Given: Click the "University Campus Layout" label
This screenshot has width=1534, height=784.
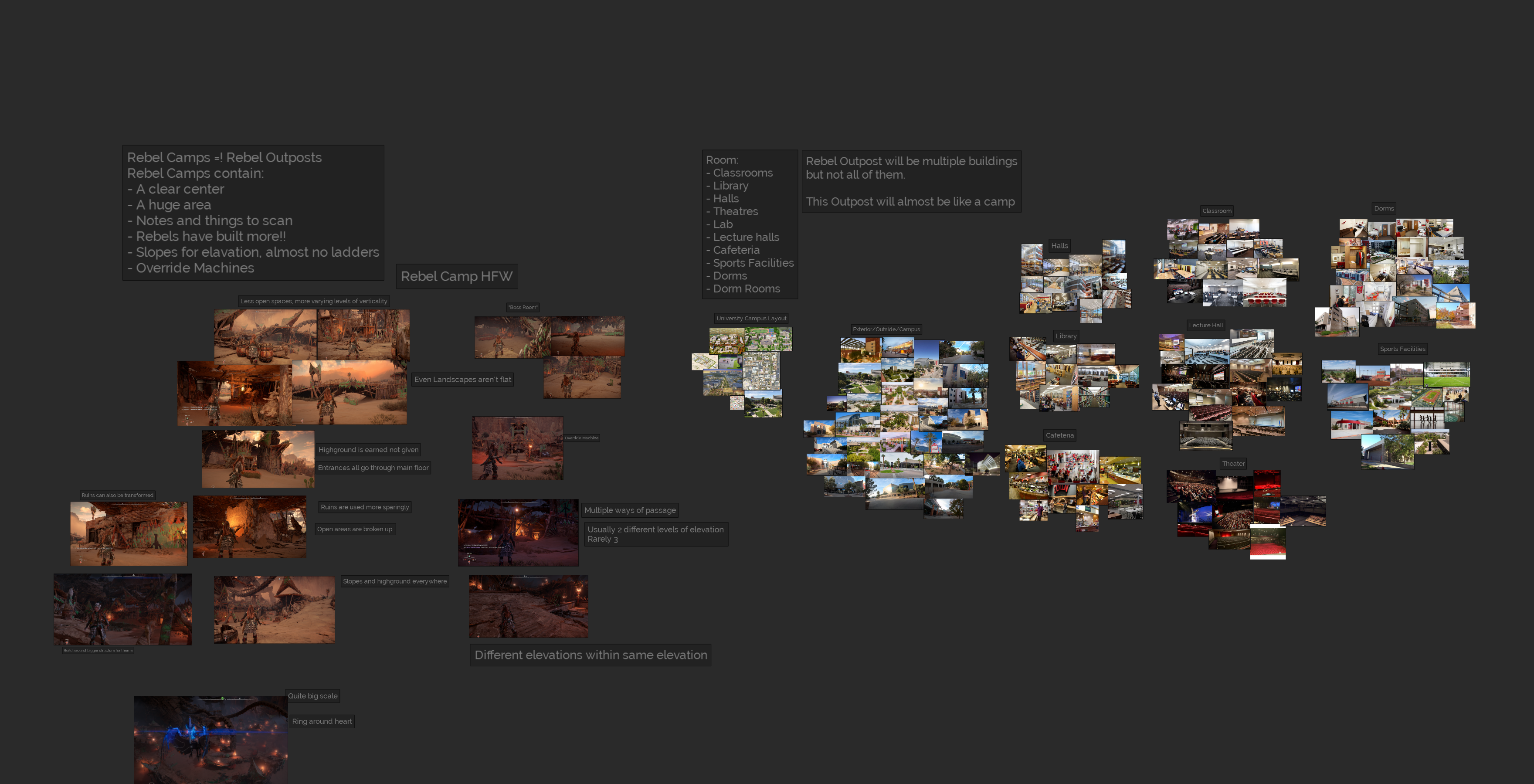Looking at the screenshot, I should 751,319.
